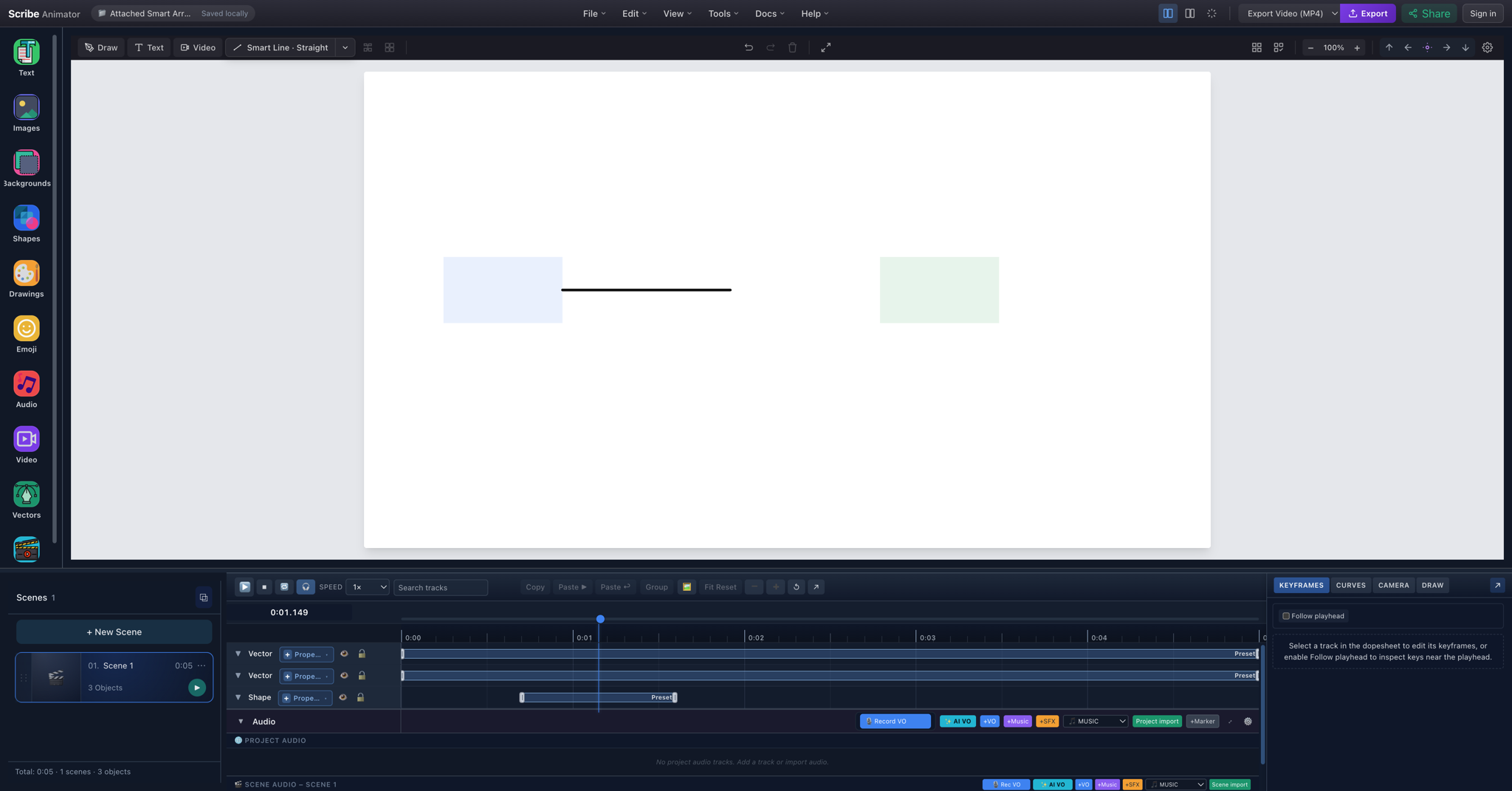Open the Images library in sidebar
Image resolution: width=1512 pixels, height=791 pixels.
pos(27,113)
